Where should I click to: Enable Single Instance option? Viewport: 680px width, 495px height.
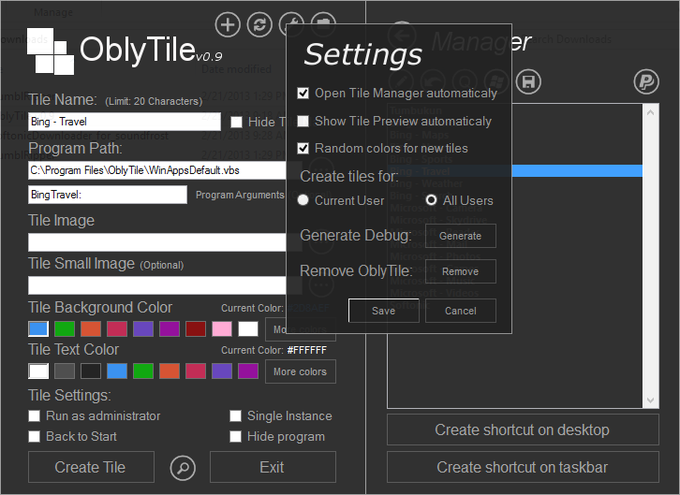(x=235, y=416)
